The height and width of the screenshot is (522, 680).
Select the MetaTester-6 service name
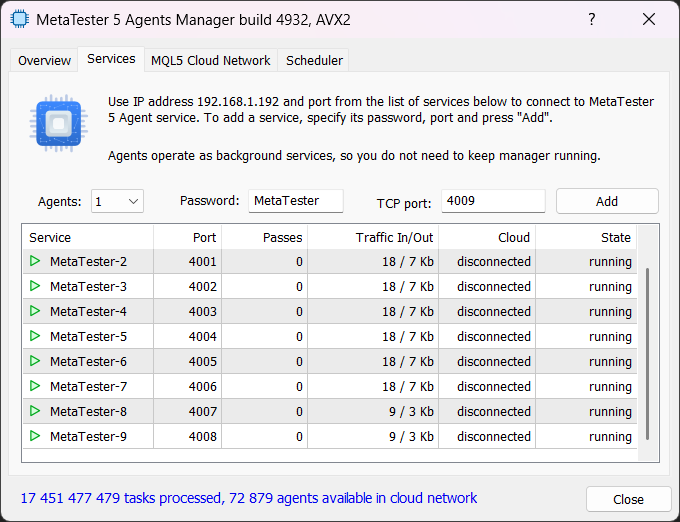click(88, 362)
